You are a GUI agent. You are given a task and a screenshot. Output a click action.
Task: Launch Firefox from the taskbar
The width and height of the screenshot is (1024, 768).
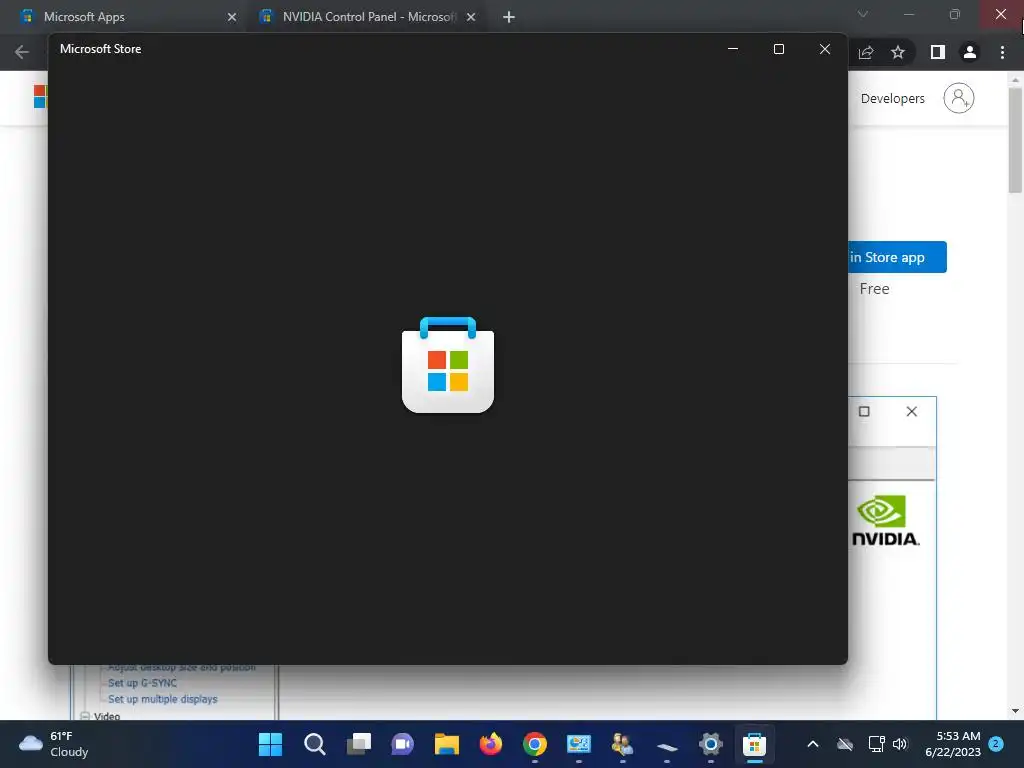490,744
